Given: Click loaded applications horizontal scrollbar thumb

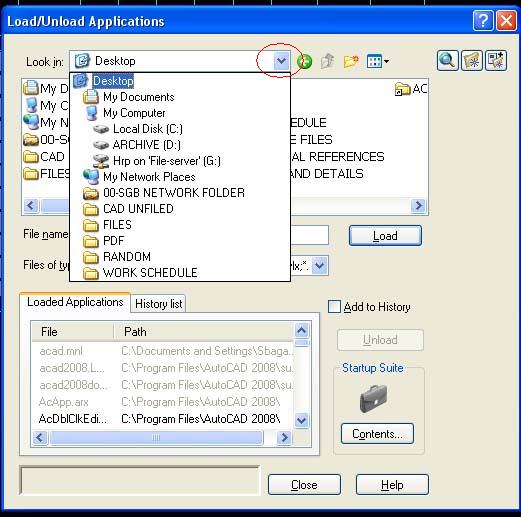Looking at the screenshot, I should (156, 437).
